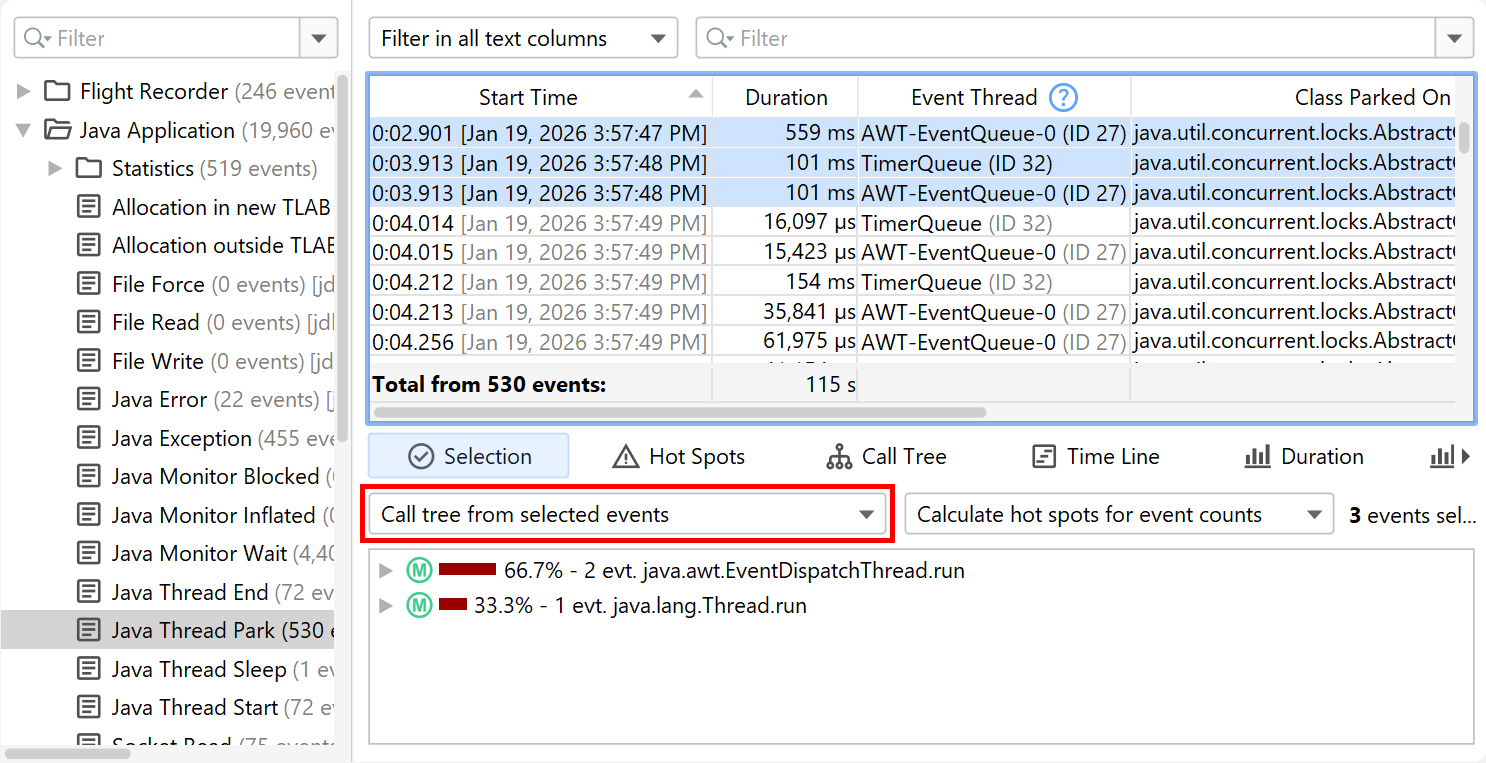Click the help icon beside Event Thread
Image resolution: width=1486 pixels, height=763 pixels.
point(1063,97)
